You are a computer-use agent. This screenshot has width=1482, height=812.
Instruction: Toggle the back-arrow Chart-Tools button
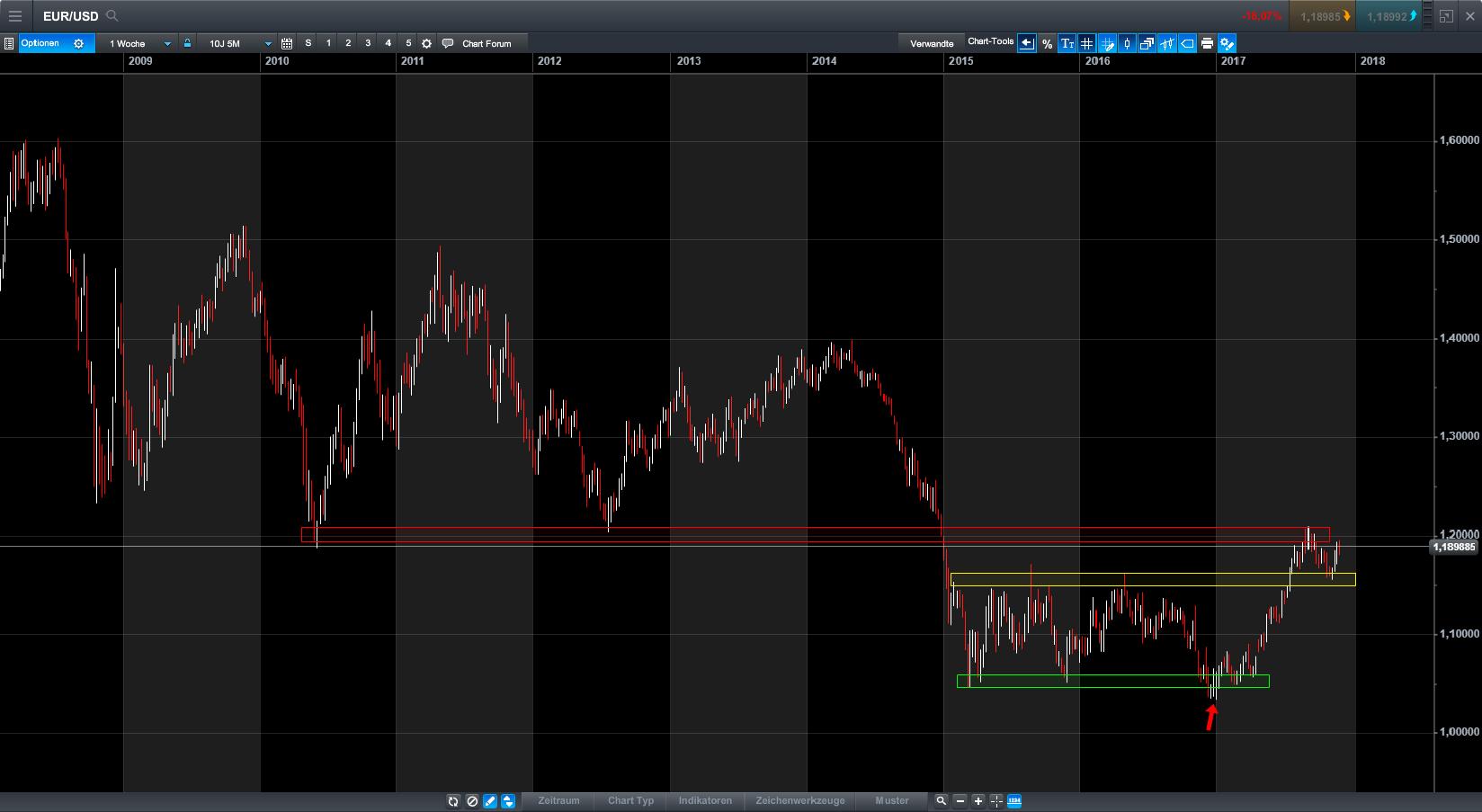coord(1026,43)
